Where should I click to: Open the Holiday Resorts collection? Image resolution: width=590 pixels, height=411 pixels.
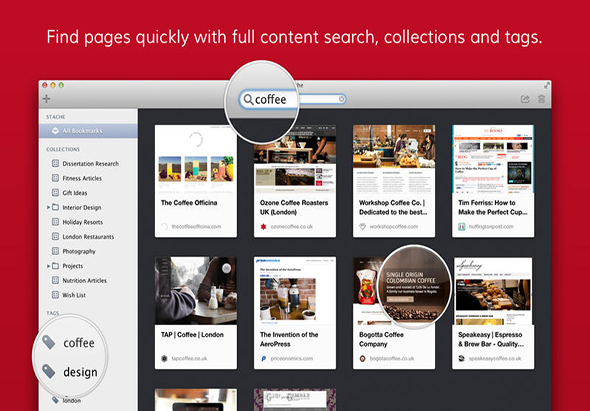pos(82,222)
